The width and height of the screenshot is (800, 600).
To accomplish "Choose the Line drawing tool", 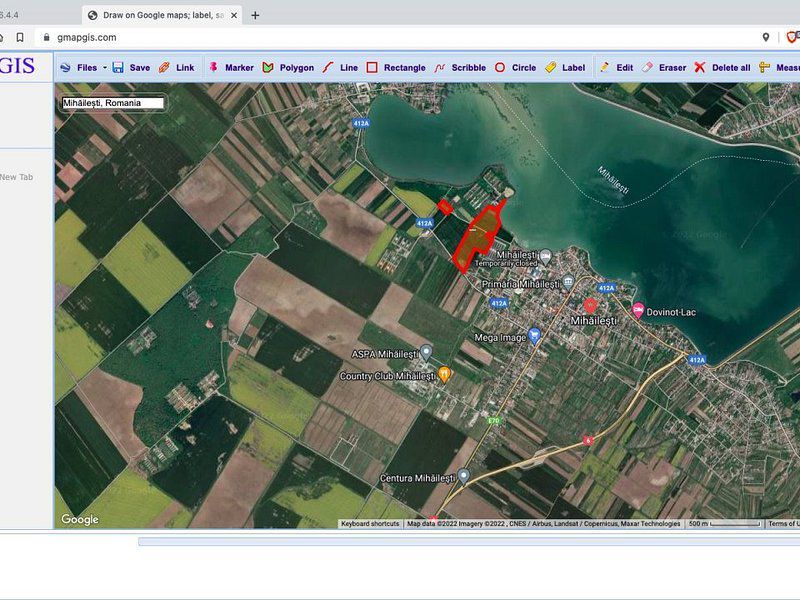I will (327, 68).
